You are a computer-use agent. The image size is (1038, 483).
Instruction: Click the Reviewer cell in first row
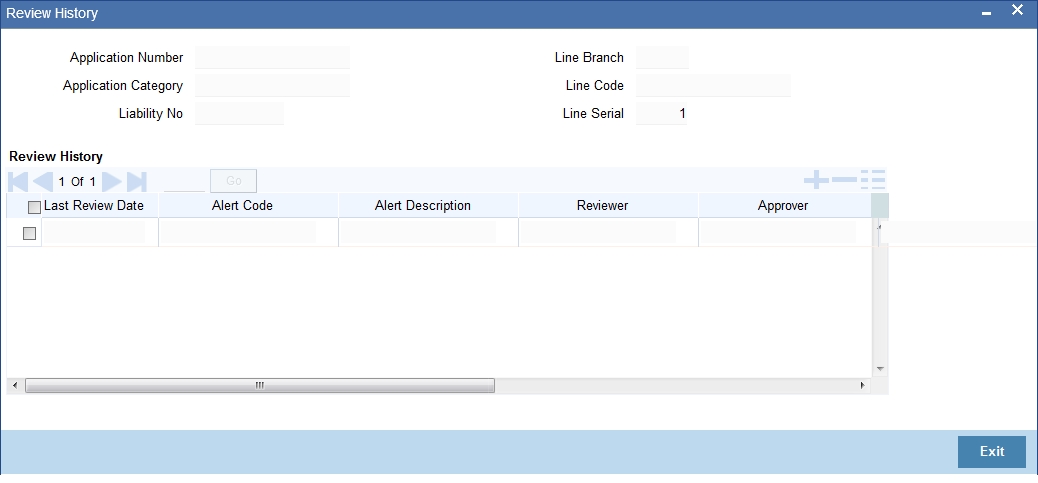(598, 232)
